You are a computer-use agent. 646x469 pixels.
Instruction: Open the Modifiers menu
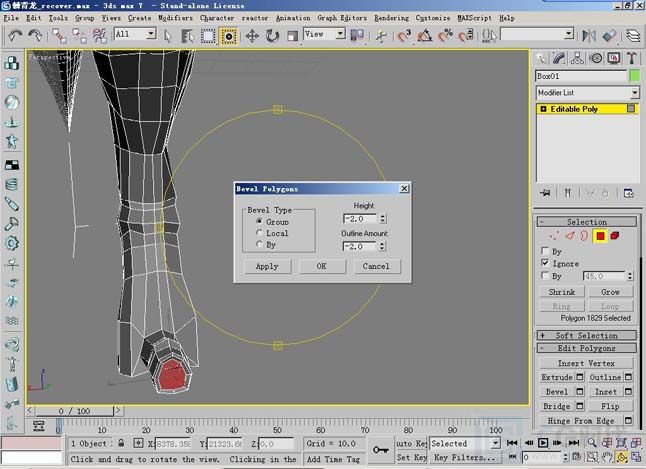tap(176, 18)
